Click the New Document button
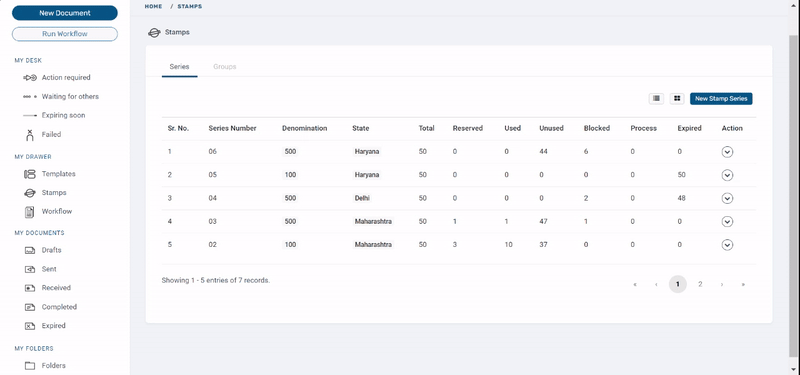This screenshot has height=375, width=800. [65, 13]
